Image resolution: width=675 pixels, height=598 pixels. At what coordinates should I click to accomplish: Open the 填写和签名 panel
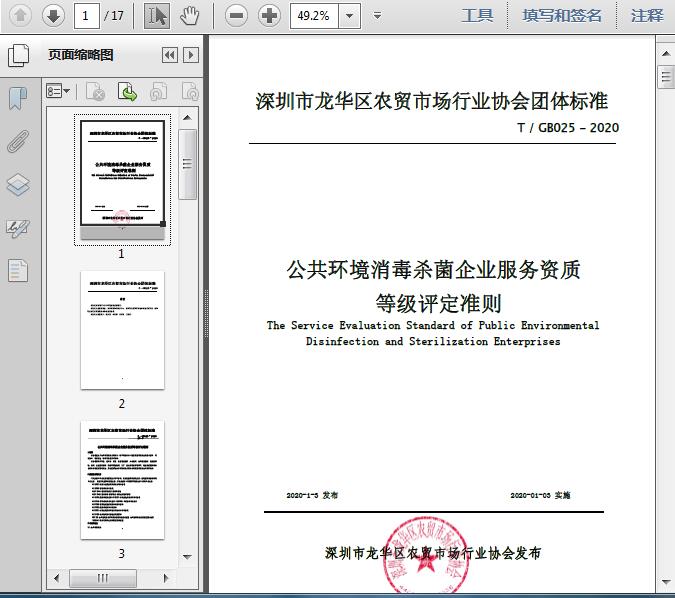pos(562,15)
